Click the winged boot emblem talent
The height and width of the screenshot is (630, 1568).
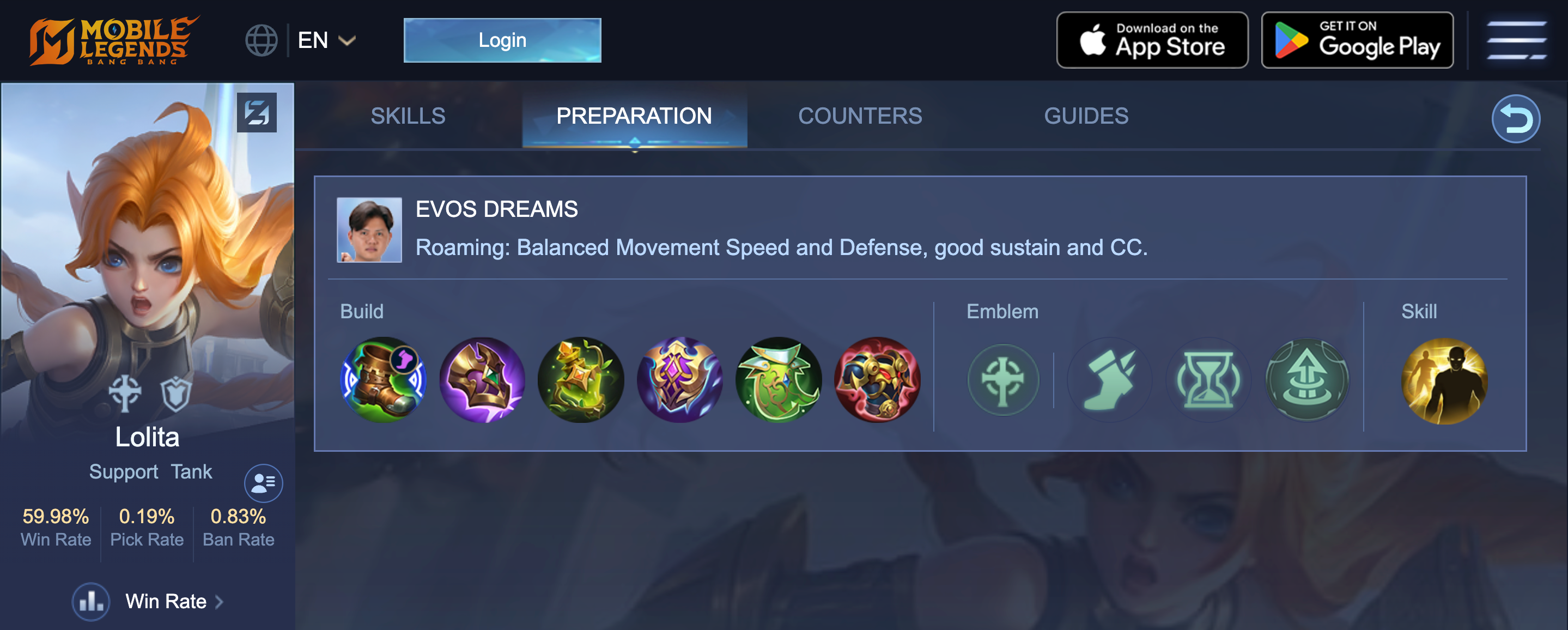1109,380
